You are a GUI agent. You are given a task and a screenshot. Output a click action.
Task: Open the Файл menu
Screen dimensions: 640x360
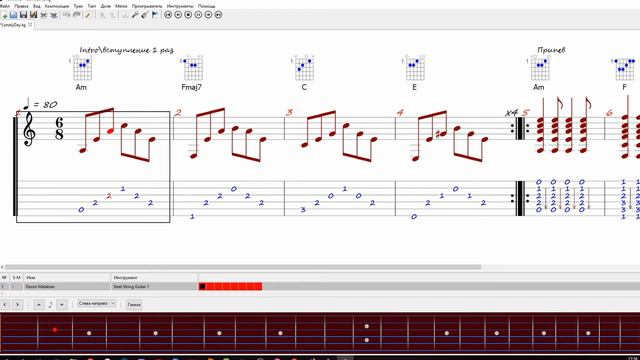pos(5,6)
